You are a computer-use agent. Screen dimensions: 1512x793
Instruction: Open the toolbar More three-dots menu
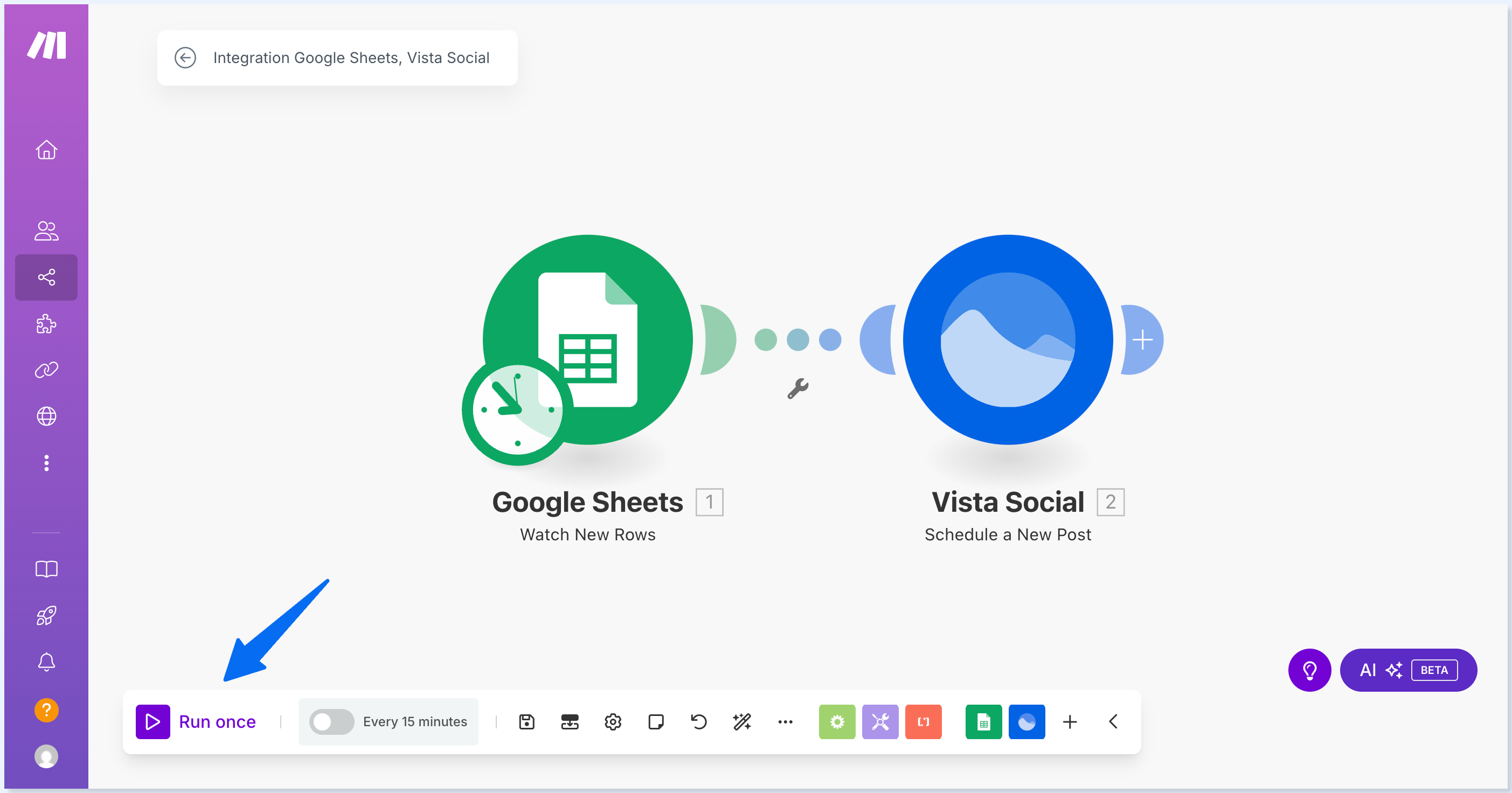click(785, 721)
